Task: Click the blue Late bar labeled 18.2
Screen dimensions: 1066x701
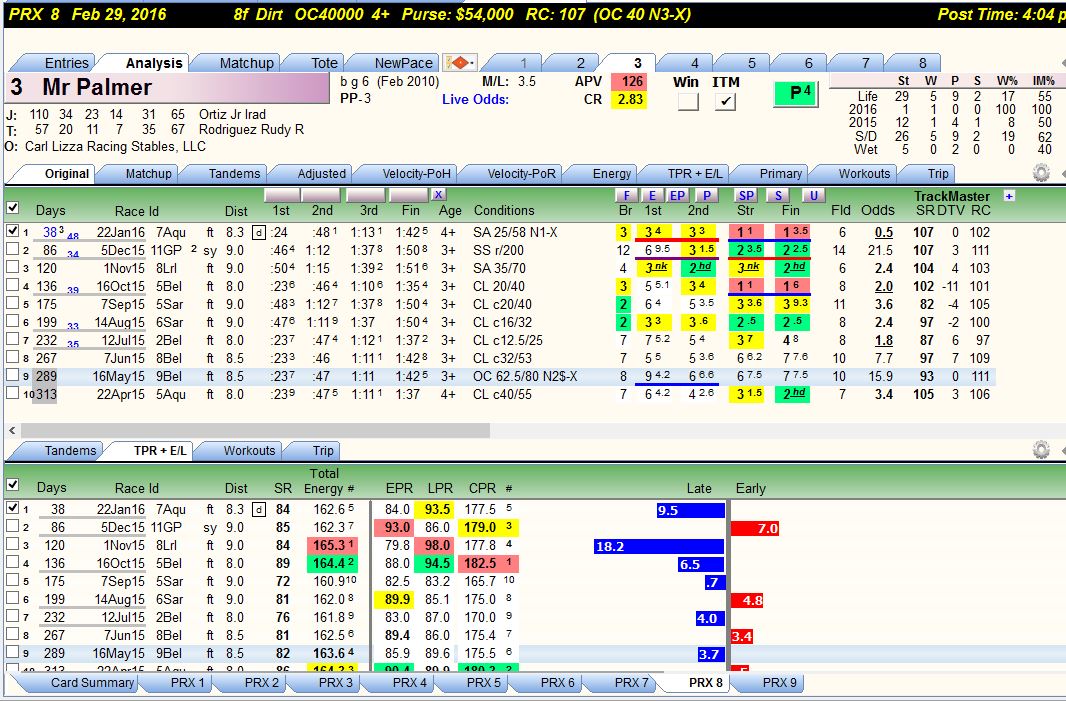Action: pyautogui.click(x=659, y=546)
